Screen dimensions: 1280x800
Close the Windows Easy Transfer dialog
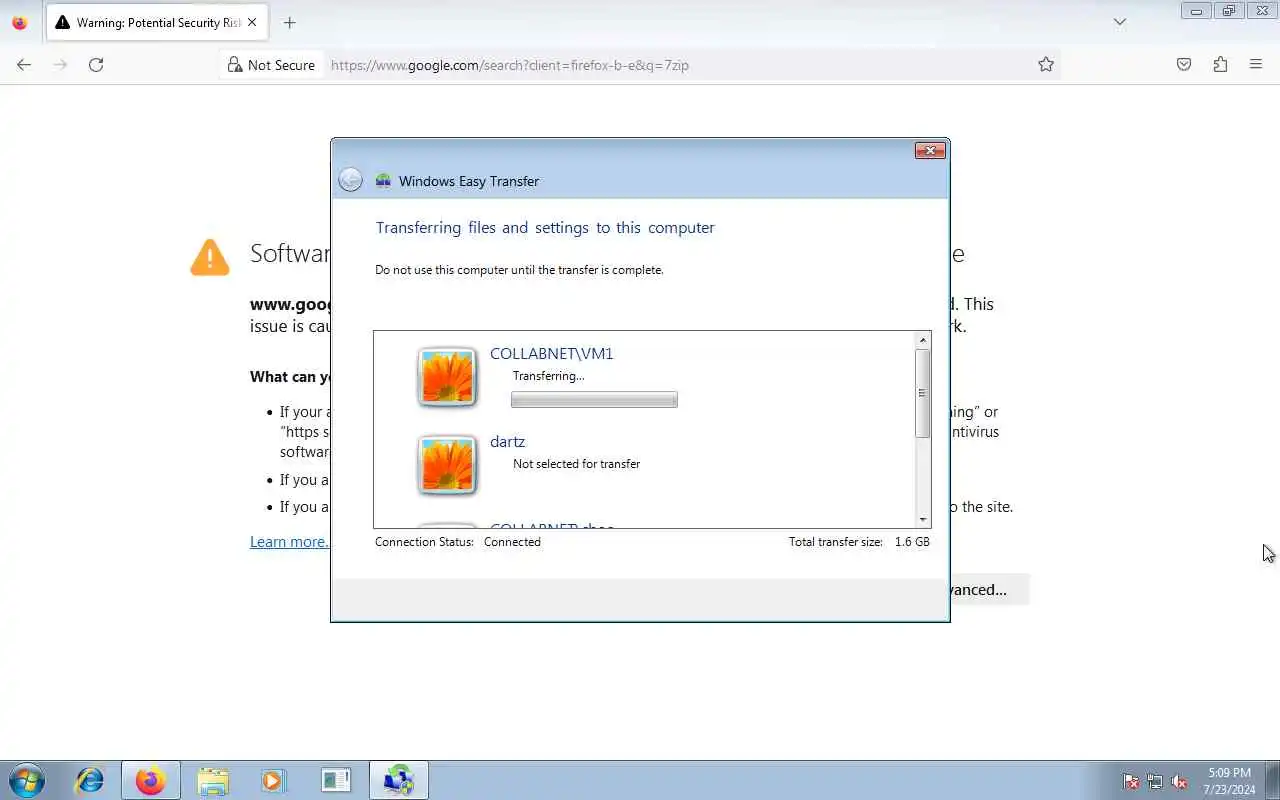[930, 150]
